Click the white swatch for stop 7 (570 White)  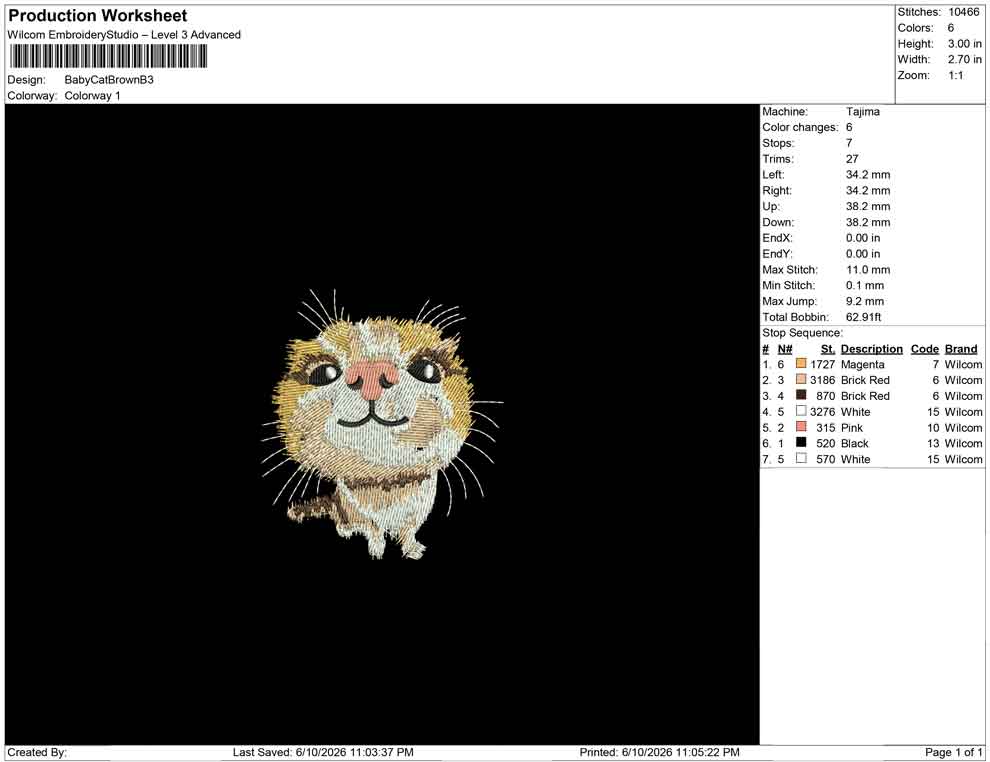(x=801, y=458)
